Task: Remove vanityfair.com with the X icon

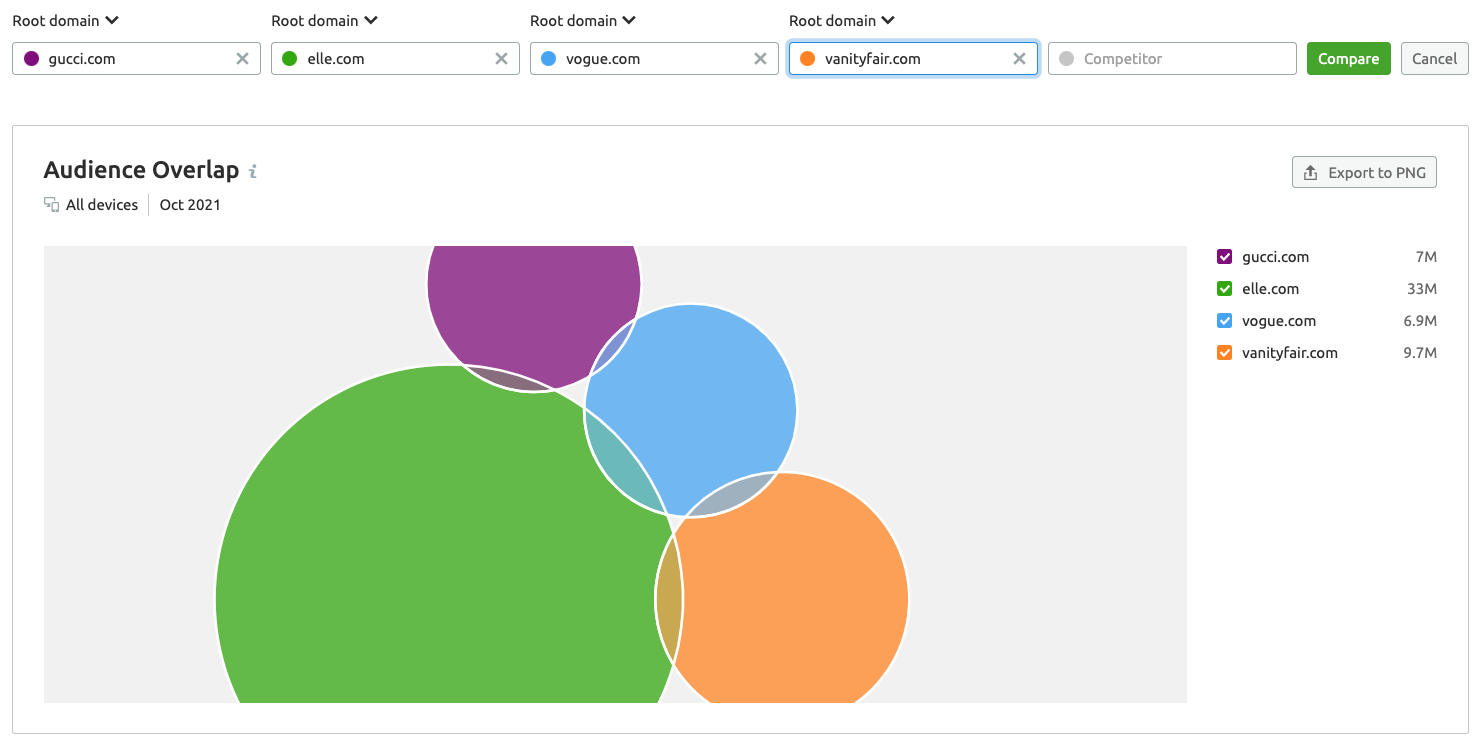Action: (x=1019, y=59)
